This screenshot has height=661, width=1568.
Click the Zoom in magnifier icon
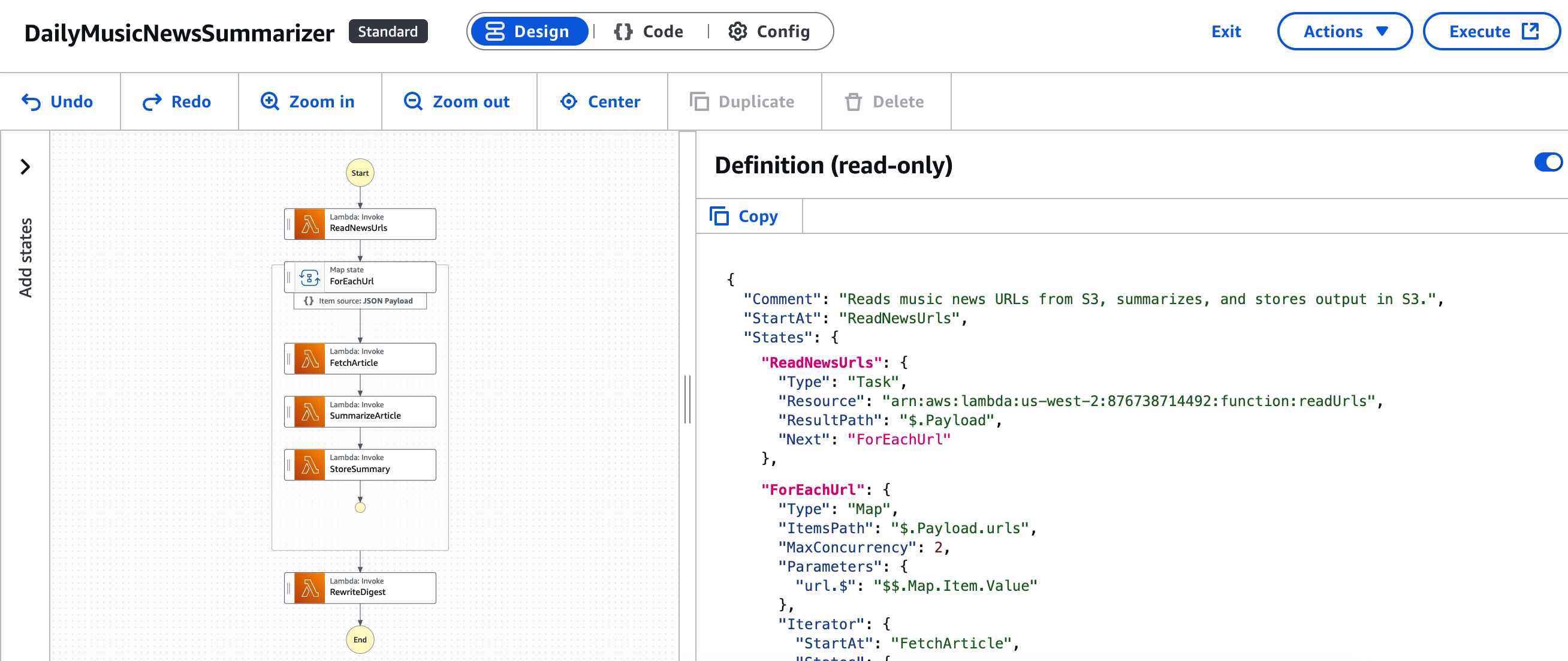point(270,102)
